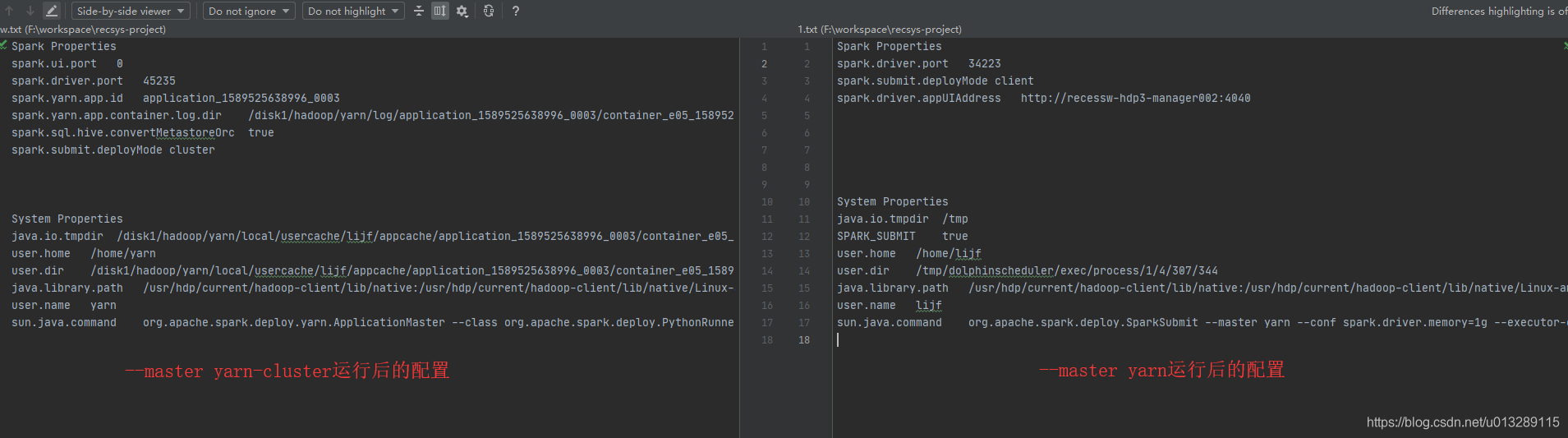Viewport: 1568px width, 438px height.
Task: Jump to source with pencil icon
Action: click(x=51, y=11)
